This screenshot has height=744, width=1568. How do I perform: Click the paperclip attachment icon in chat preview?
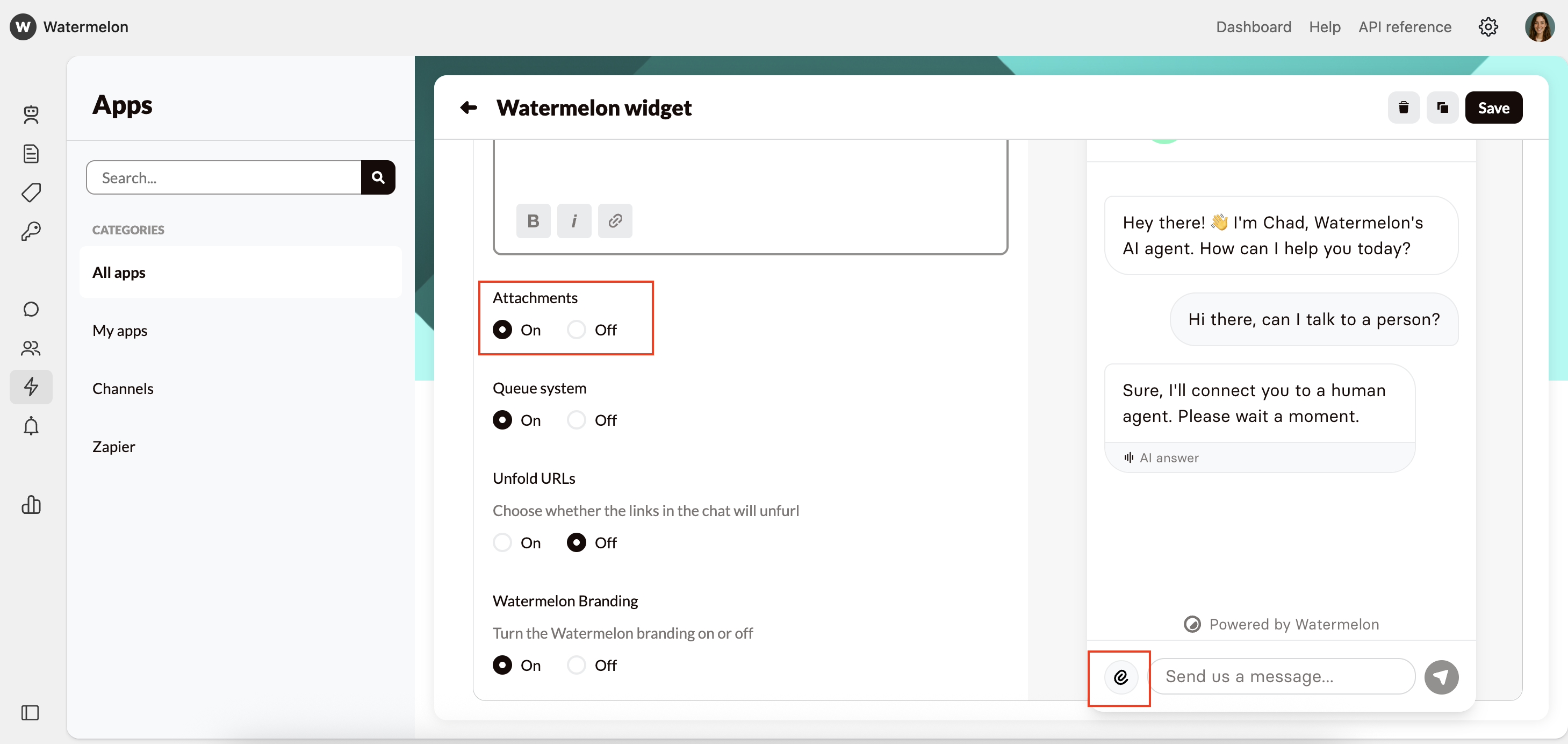[x=1122, y=677]
